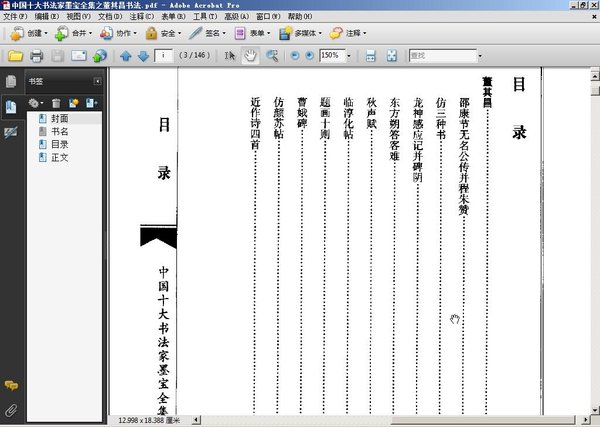Activate the Select text cursor tool
This screenshot has height=427, width=600.
(x=230, y=56)
